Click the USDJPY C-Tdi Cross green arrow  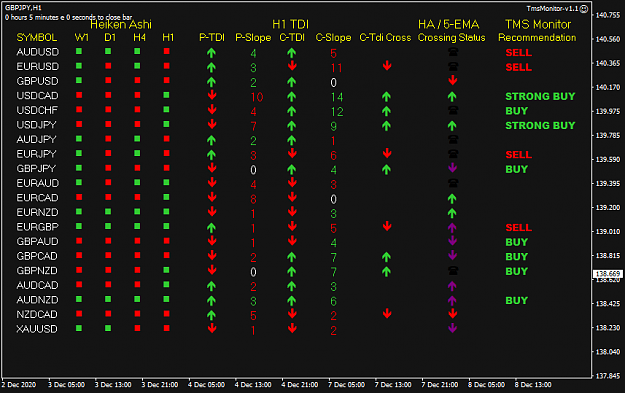pos(386,125)
